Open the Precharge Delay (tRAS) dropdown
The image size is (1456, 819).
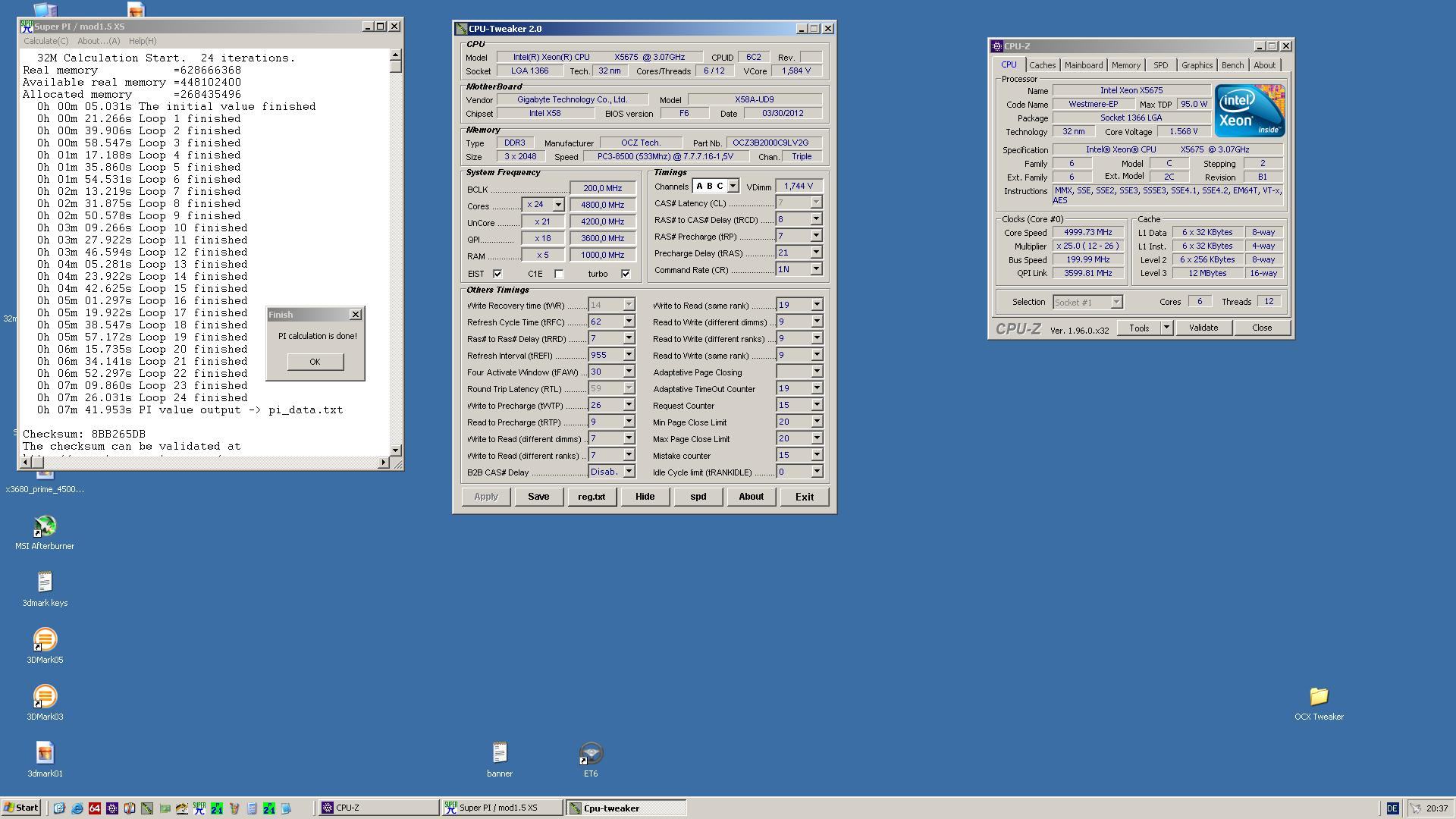(816, 253)
